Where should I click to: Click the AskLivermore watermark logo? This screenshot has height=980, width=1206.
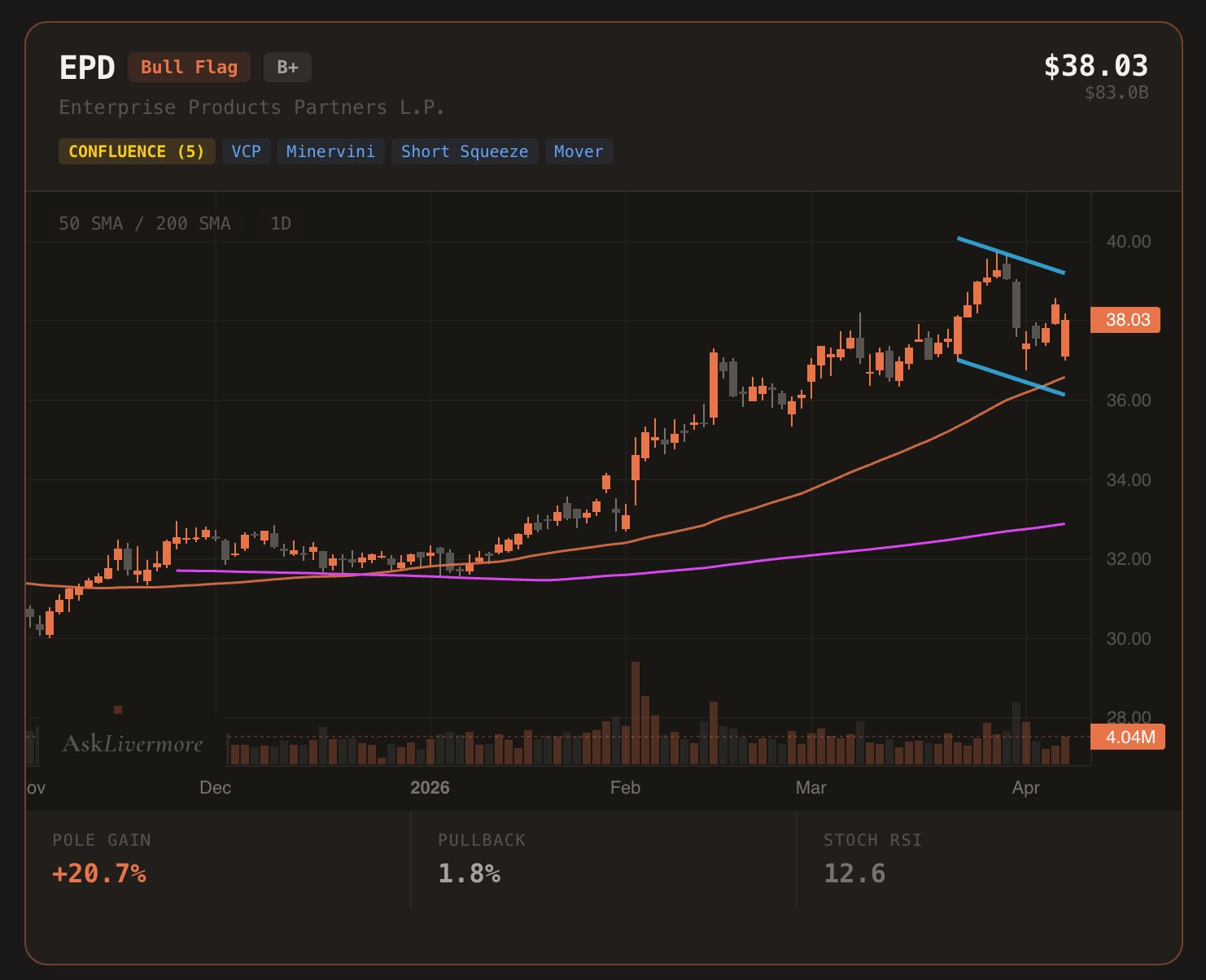pyautogui.click(x=134, y=743)
